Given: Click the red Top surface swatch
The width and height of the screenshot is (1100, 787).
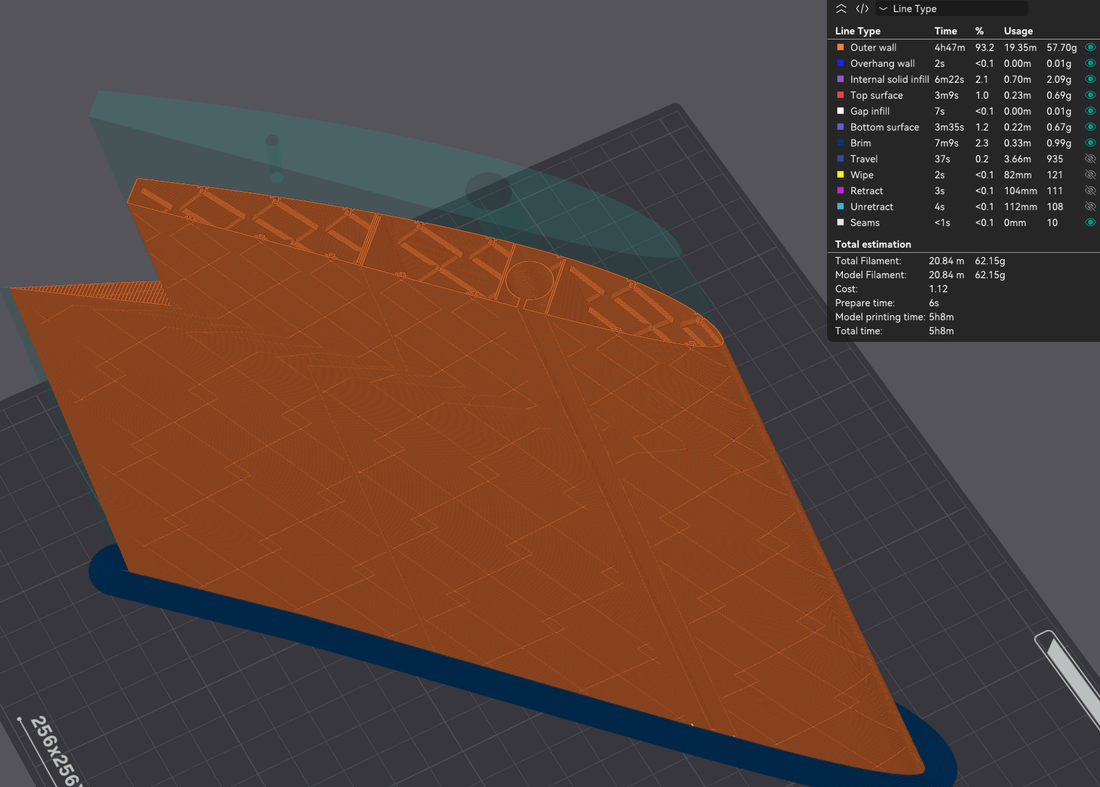Looking at the screenshot, I should coord(840,95).
